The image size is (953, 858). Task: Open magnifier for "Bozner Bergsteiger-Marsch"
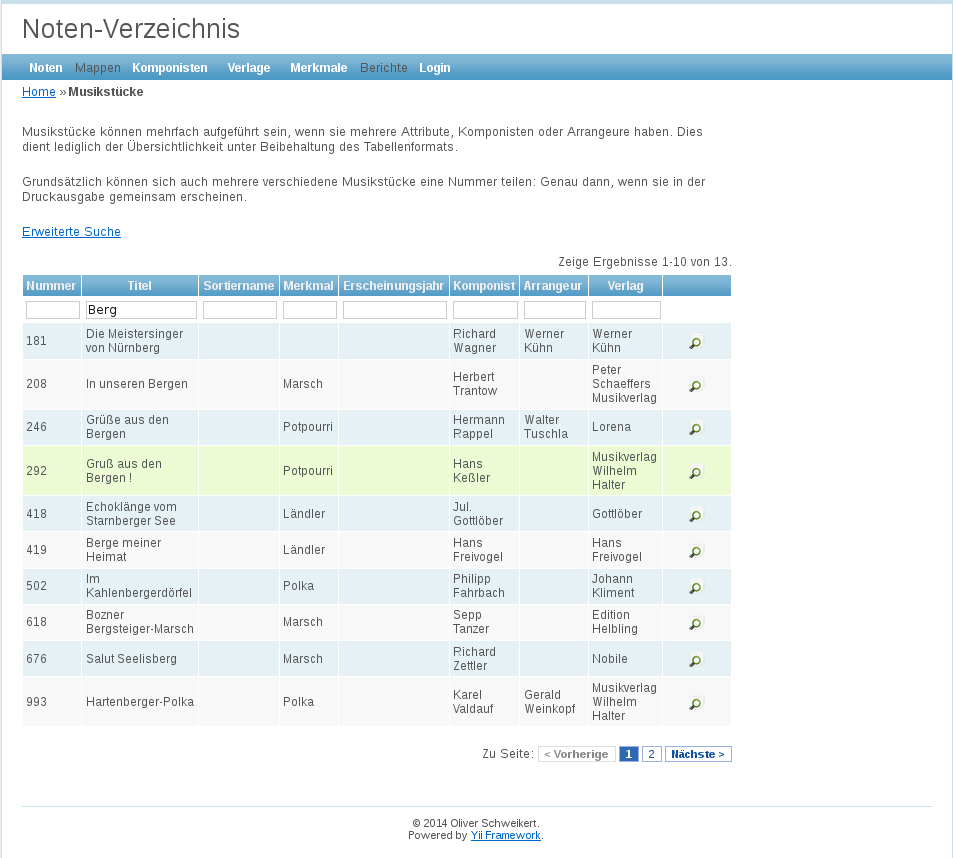pos(694,622)
